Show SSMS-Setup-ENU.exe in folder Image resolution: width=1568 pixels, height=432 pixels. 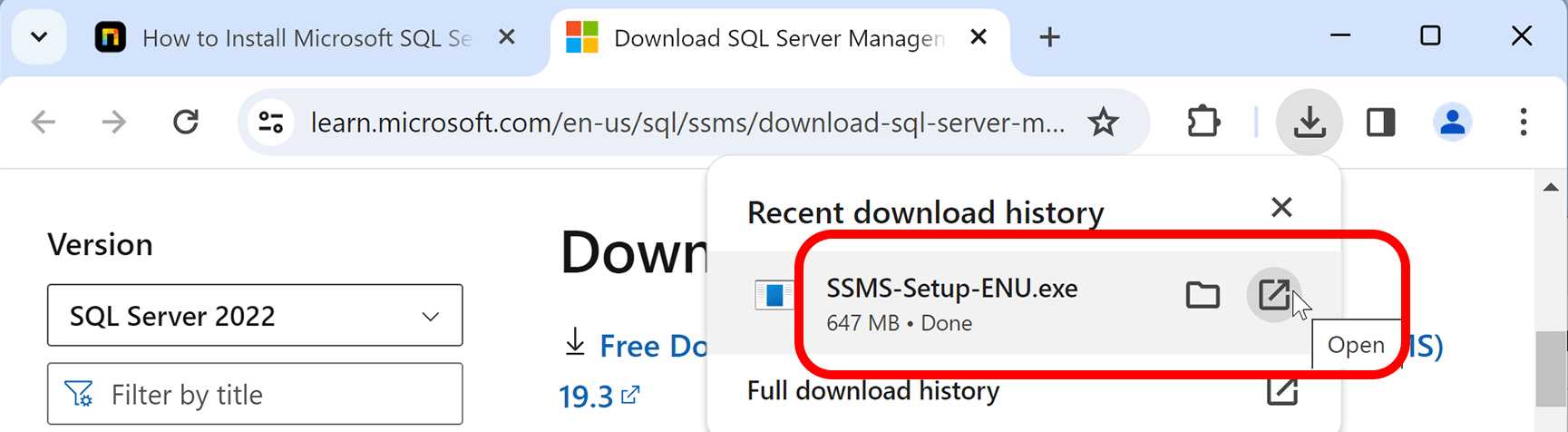(1203, 295)
